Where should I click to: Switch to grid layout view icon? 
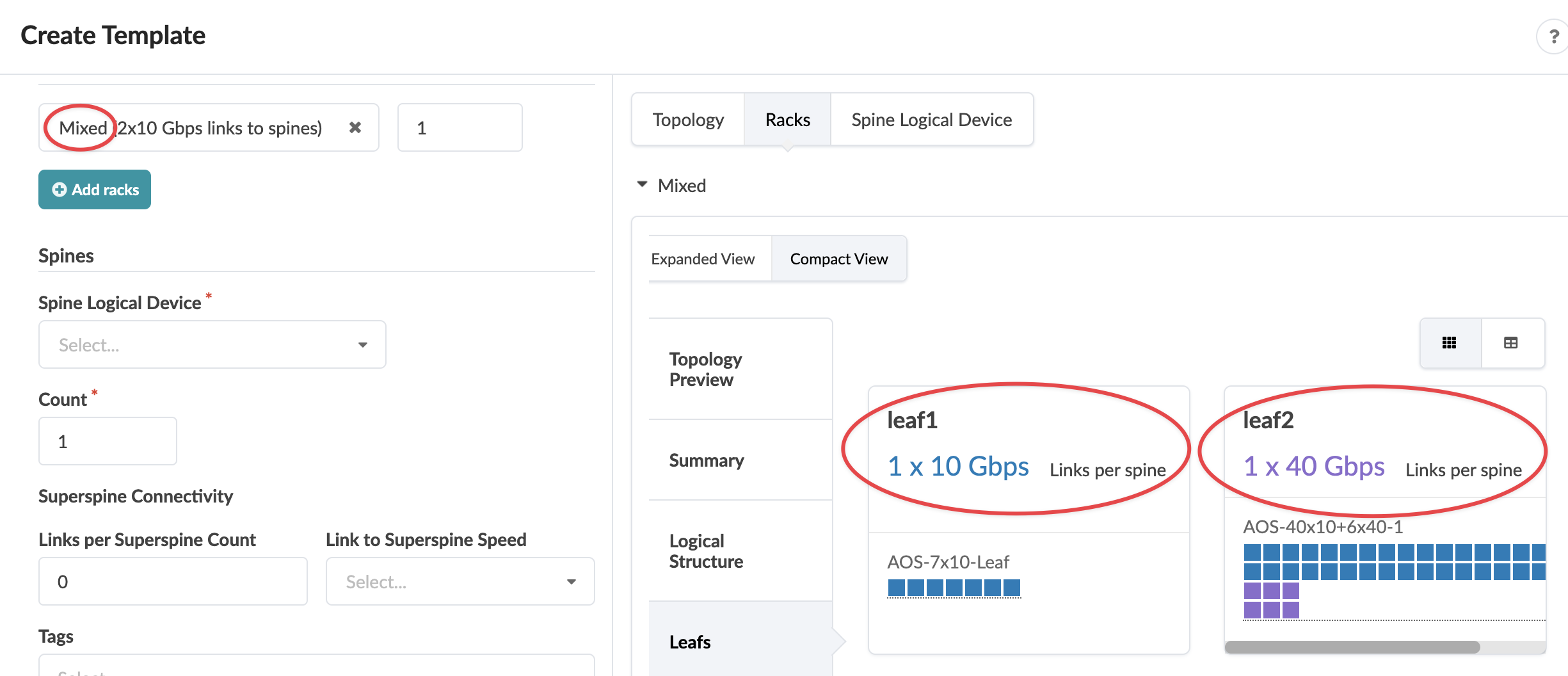[x=1450, y=343]
